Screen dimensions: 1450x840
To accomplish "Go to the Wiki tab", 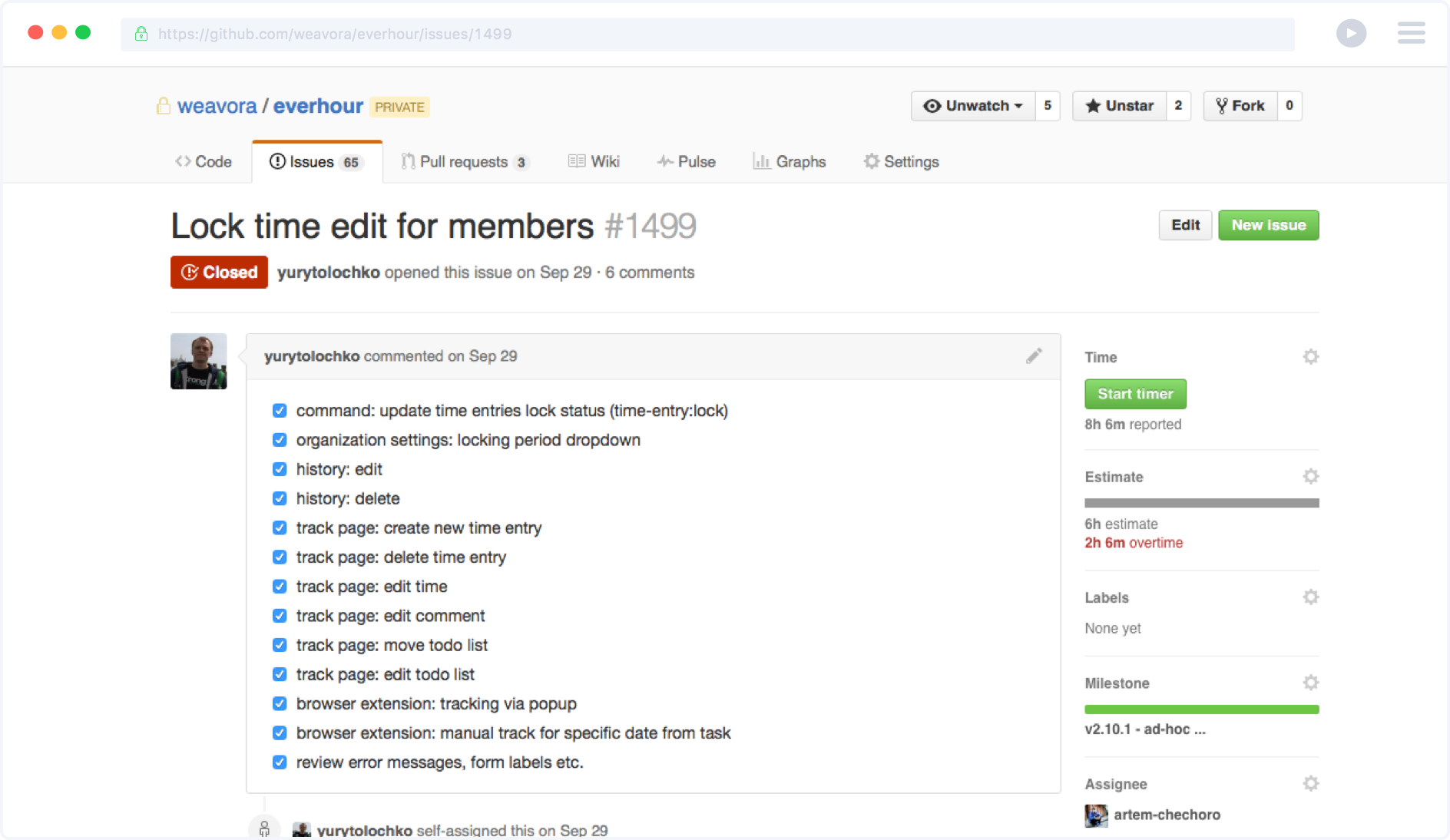I will [594, 161].
